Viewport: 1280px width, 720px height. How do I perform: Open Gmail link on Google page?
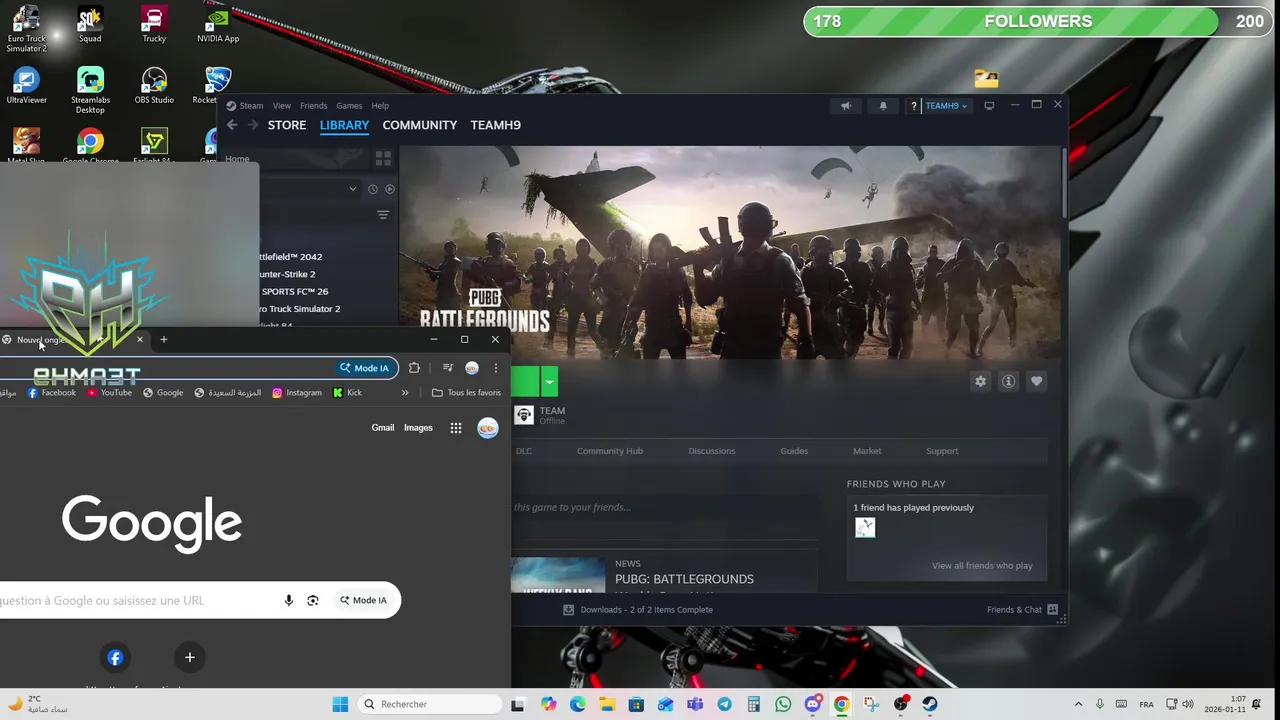[383, 428]
